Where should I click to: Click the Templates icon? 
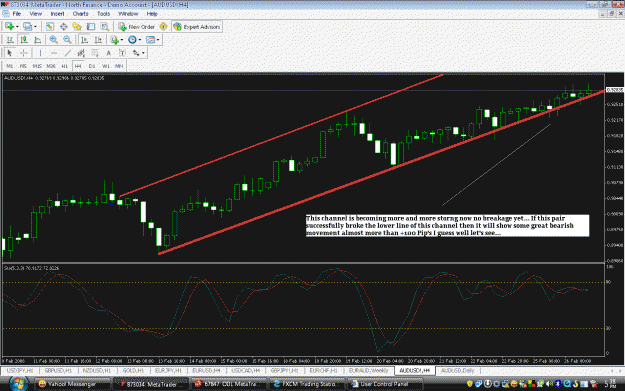pos(150,40)
